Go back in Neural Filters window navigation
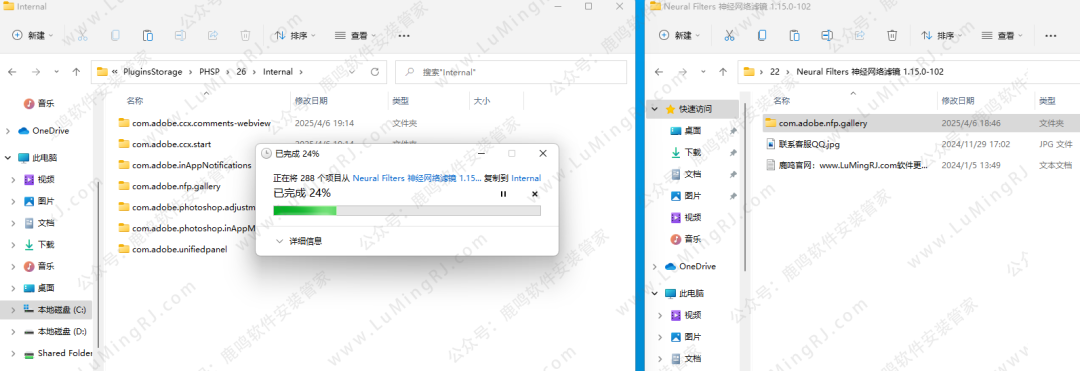Image resolution: width=1080 pixels, height=371 pixels. (x=658, y=72)
